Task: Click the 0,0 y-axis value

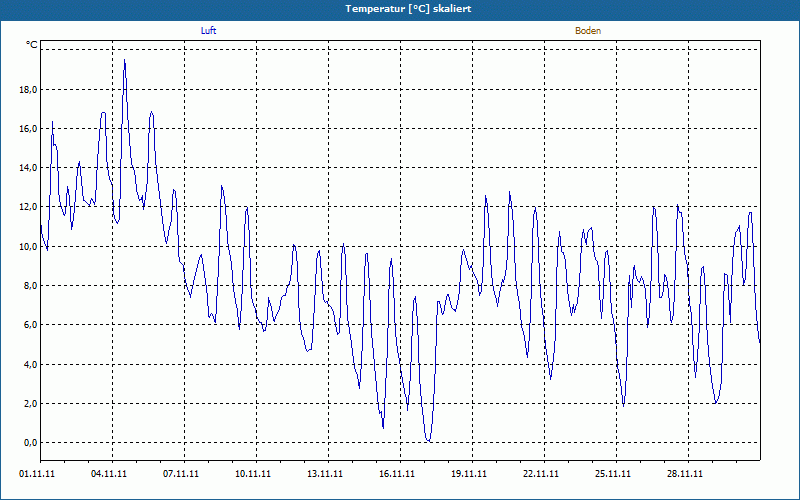Action: [x=32, y=443]
